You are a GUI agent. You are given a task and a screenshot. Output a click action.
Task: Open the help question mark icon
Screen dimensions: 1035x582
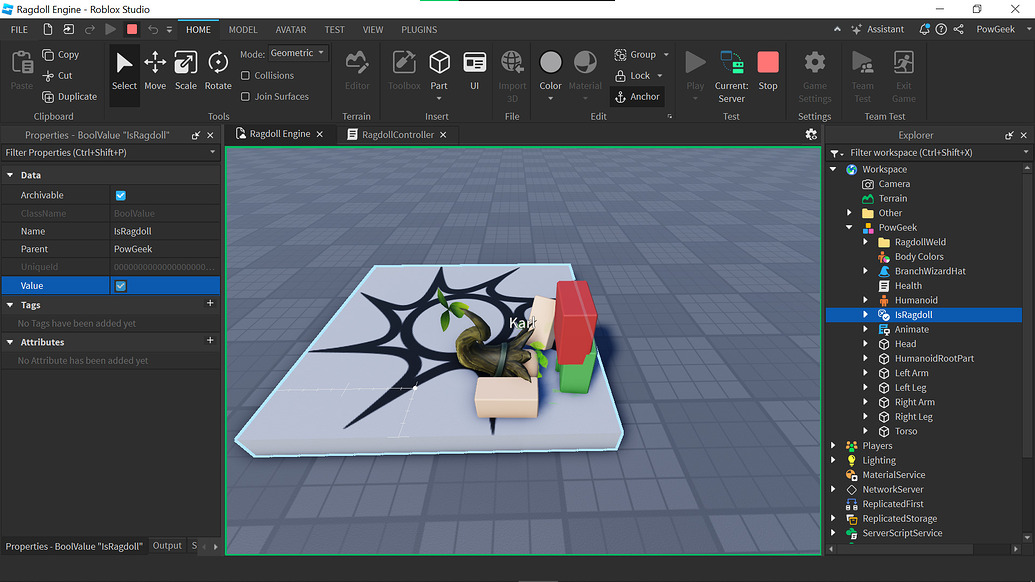click(x=941, y=29)
